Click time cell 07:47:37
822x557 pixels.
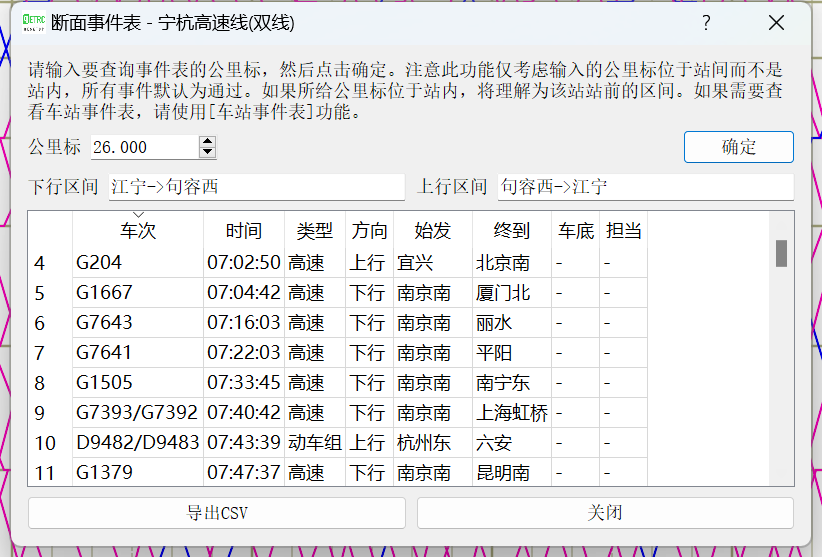tap(244, 472)
